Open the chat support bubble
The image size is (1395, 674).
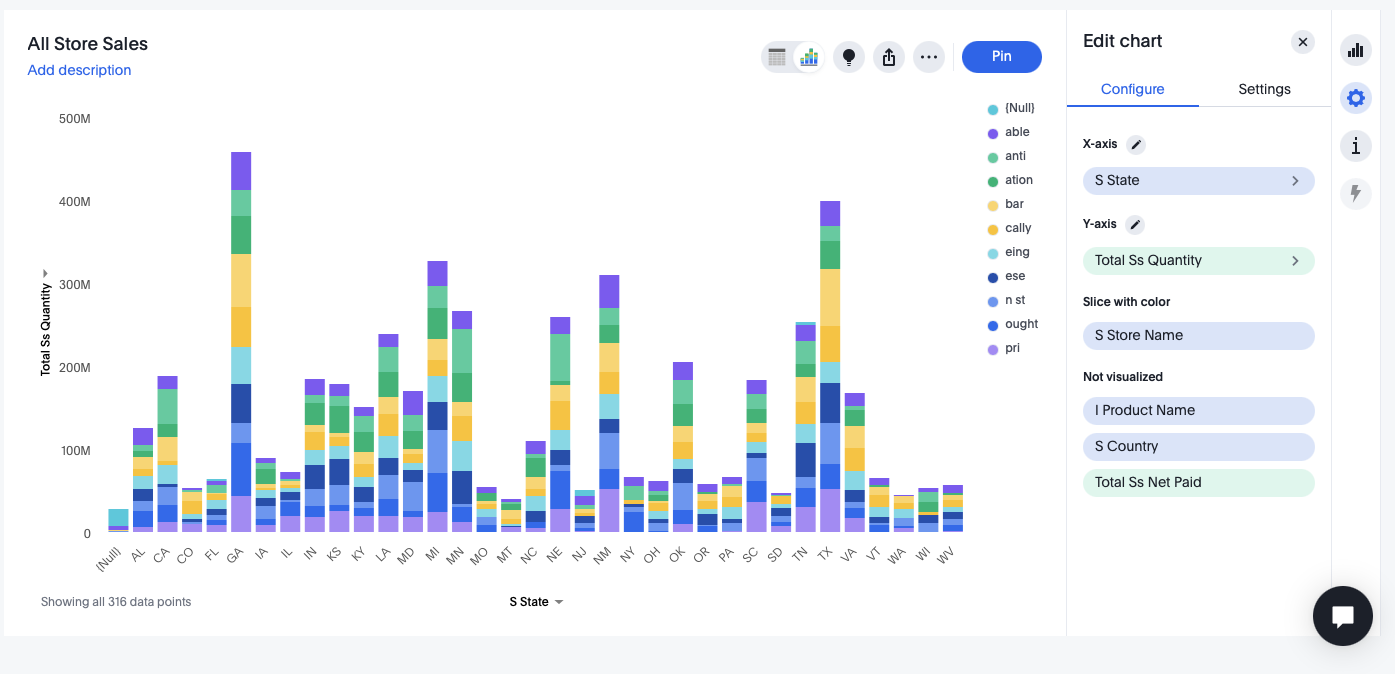(x=1342, y=616)
